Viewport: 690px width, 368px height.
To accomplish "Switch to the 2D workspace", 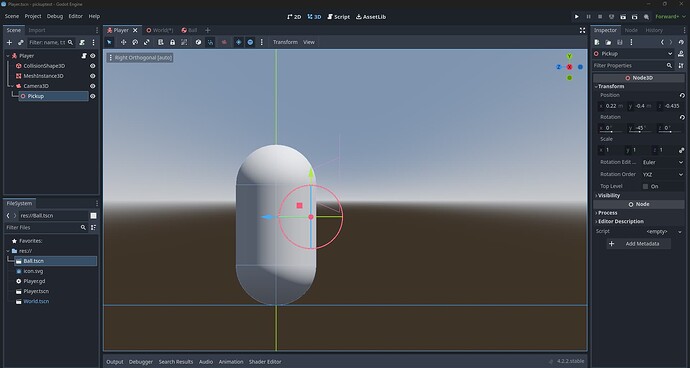I will click(x=294, y=17).
